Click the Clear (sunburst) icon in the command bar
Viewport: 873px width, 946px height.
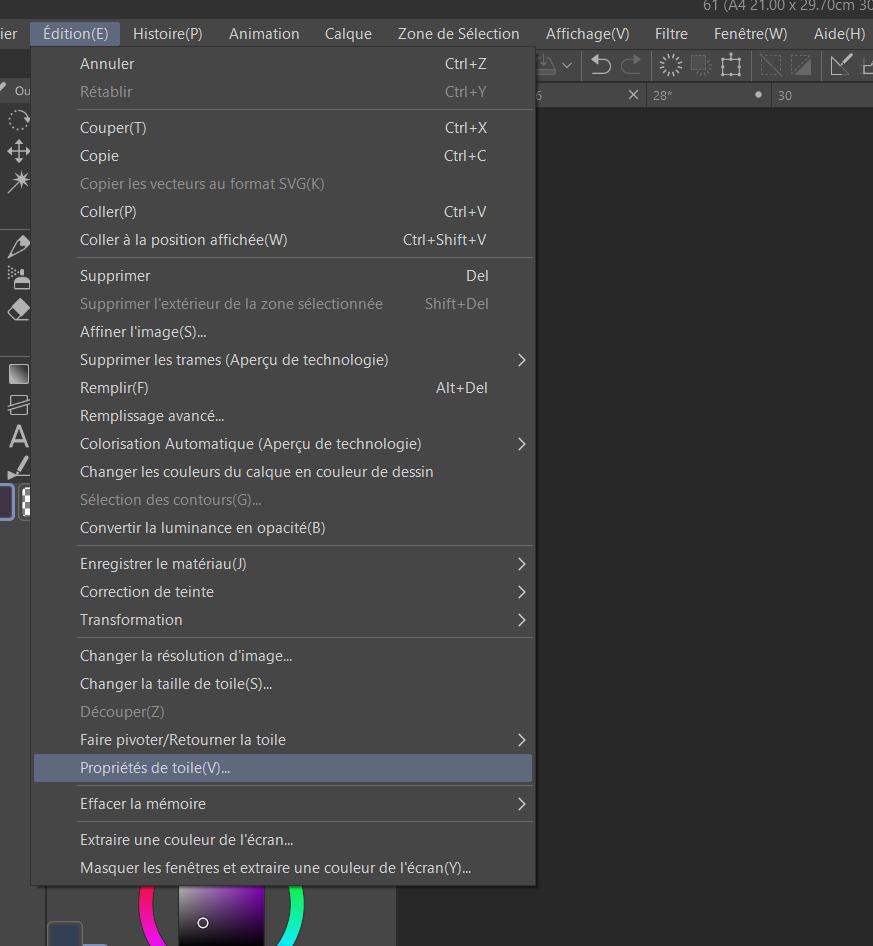coord(670,65)
